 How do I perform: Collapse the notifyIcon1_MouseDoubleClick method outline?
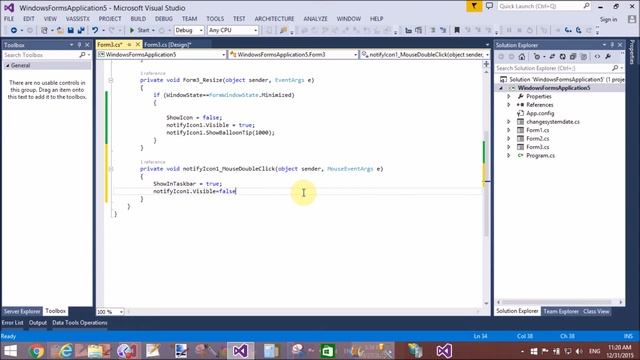coord(111,169)
